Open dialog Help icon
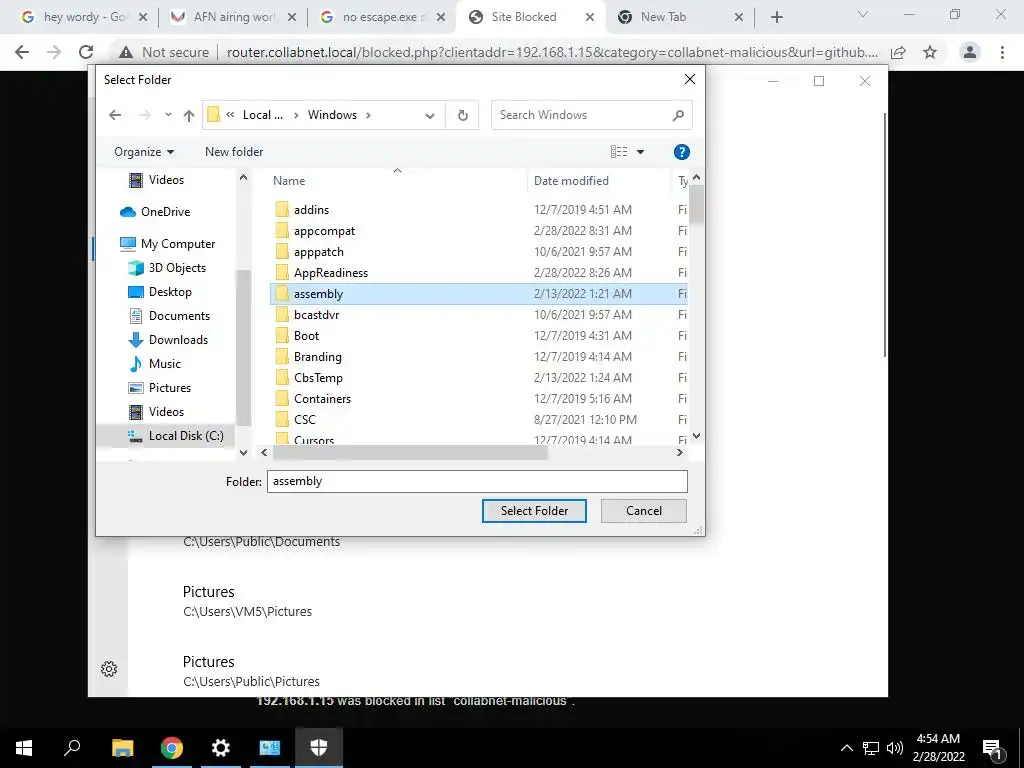This screenshot has width=1024, height=768. pyautogui.click(x=681, y=152)
